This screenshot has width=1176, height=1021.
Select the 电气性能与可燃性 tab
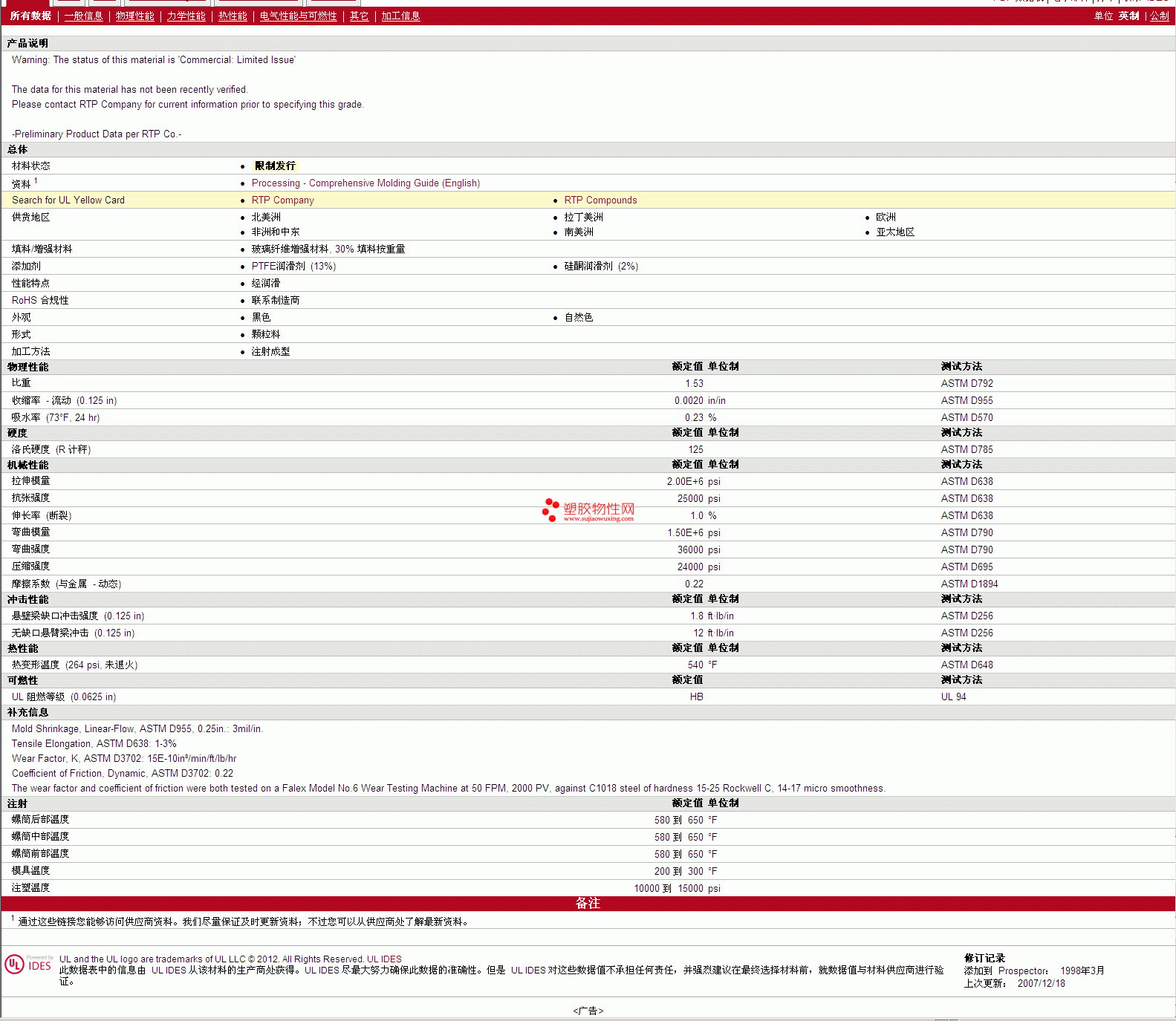coord(298,16)
